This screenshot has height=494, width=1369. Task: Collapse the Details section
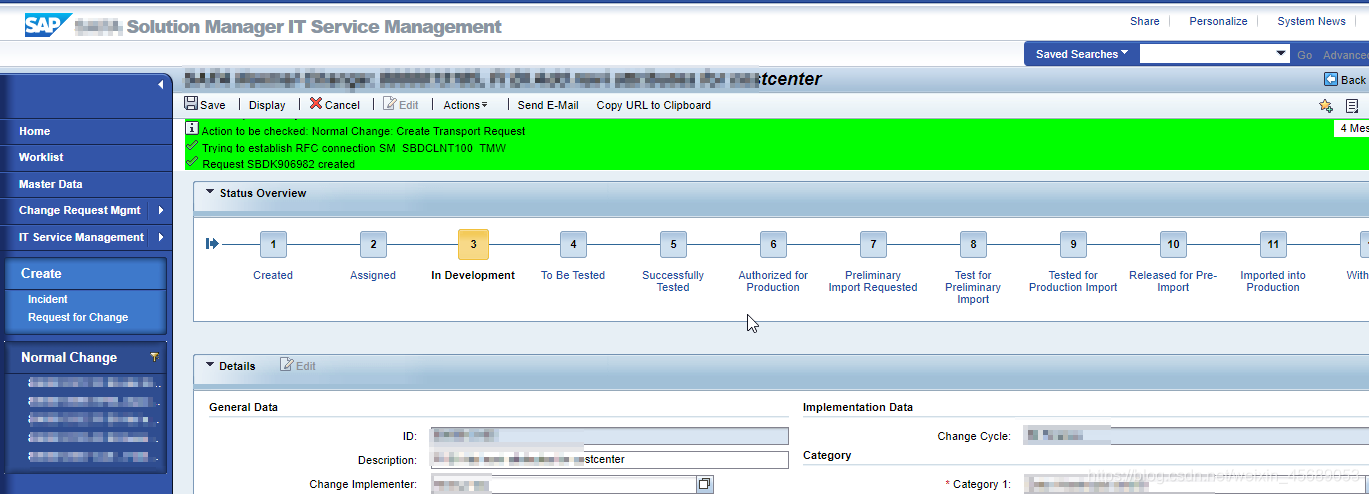click(x=210, y=365)
